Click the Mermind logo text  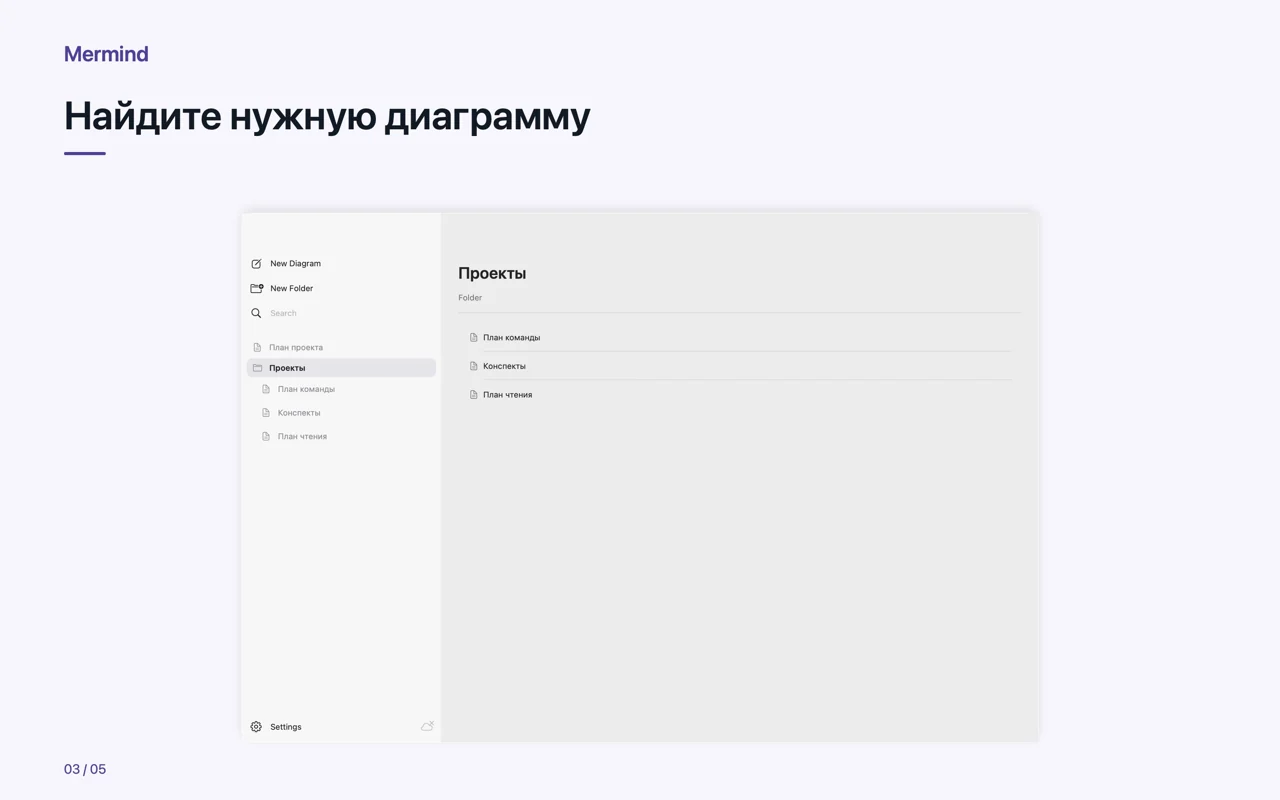tap(106, 54)
